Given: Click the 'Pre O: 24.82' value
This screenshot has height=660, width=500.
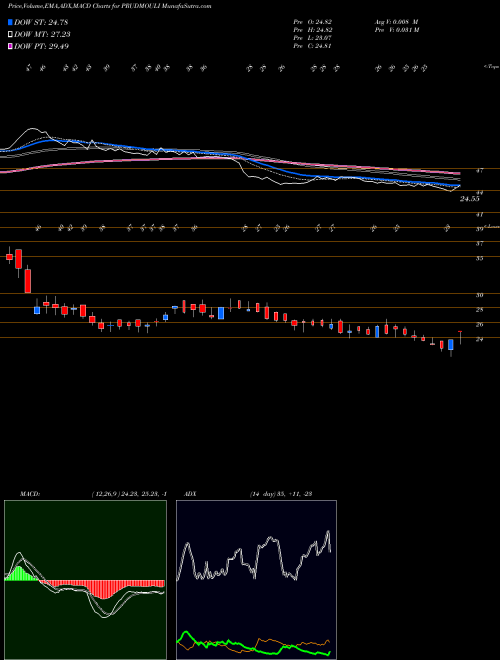Looking at the screenshot, I should [313, 21].
